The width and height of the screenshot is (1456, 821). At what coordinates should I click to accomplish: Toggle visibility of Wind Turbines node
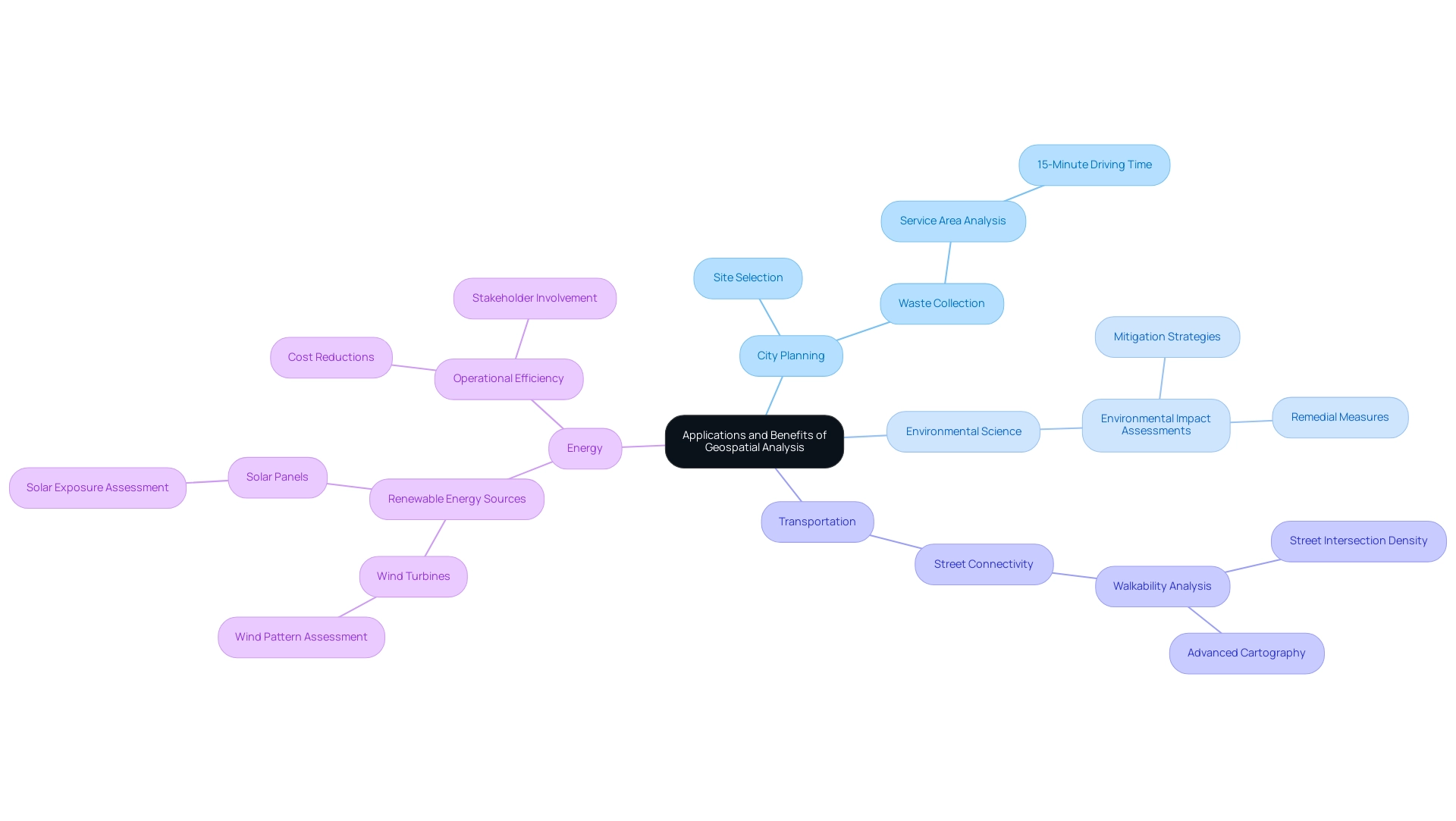pos(413,576)
